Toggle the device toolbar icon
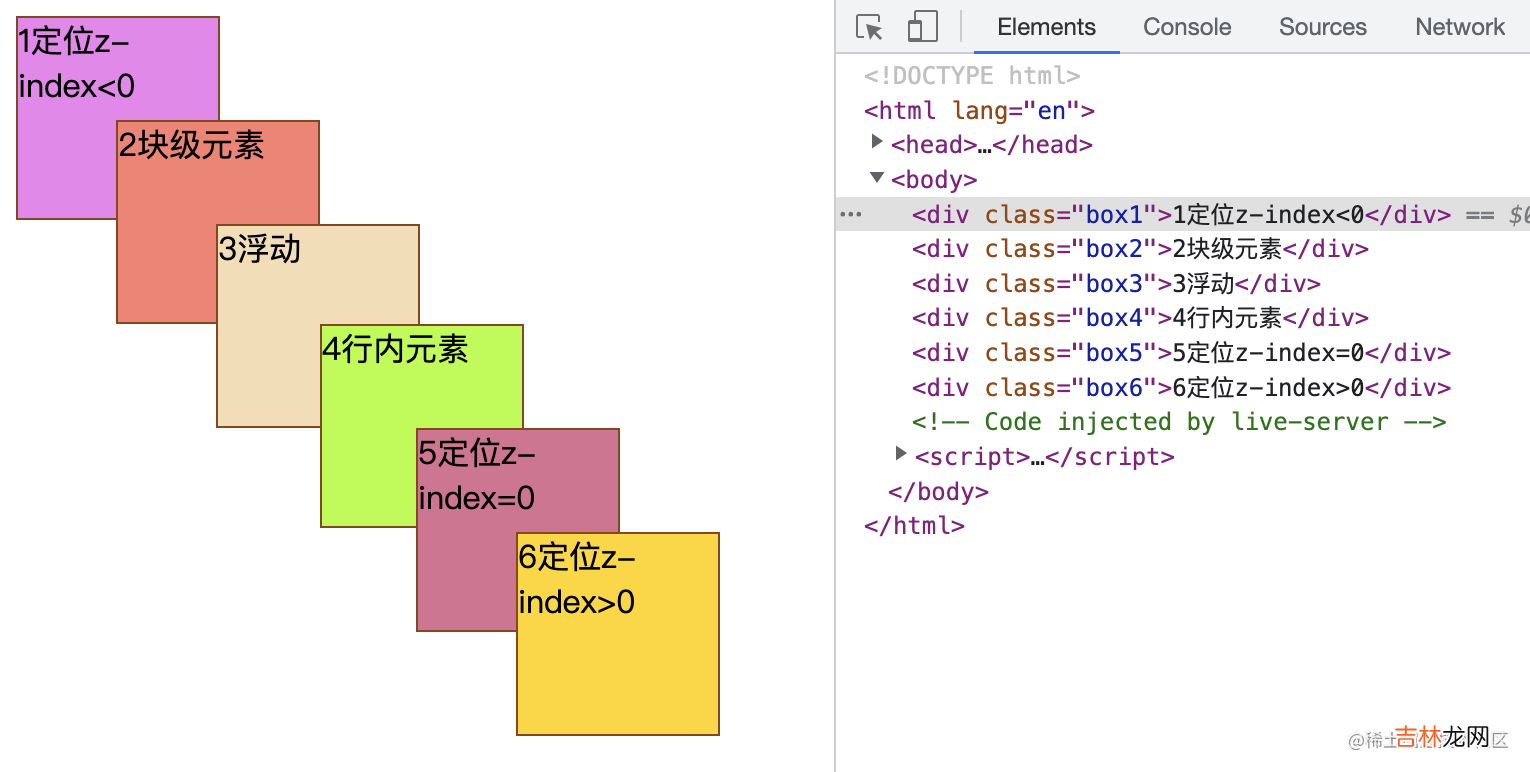This screenshot has width=1530, height=772. (x=922, y=27)
